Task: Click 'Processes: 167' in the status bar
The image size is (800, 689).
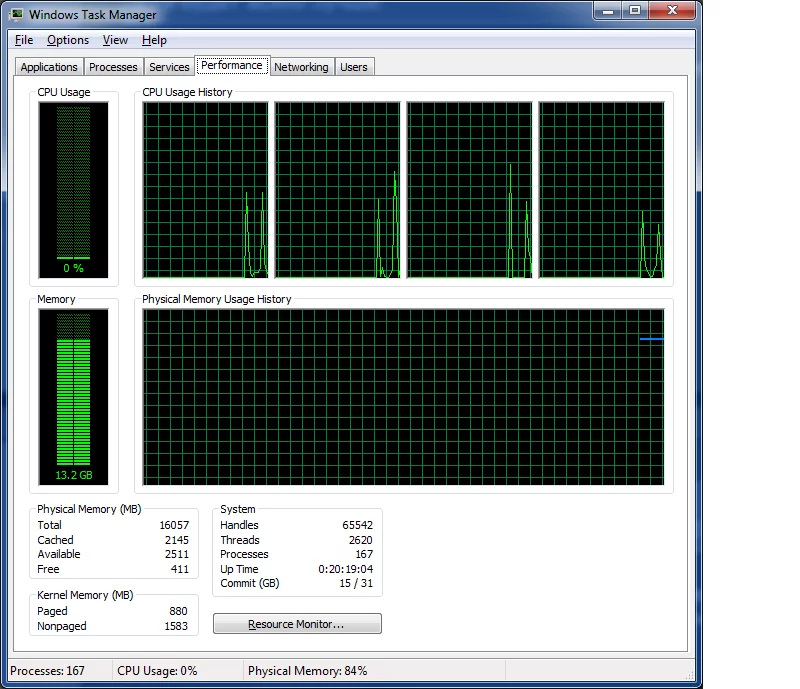Action: point(47,670)
